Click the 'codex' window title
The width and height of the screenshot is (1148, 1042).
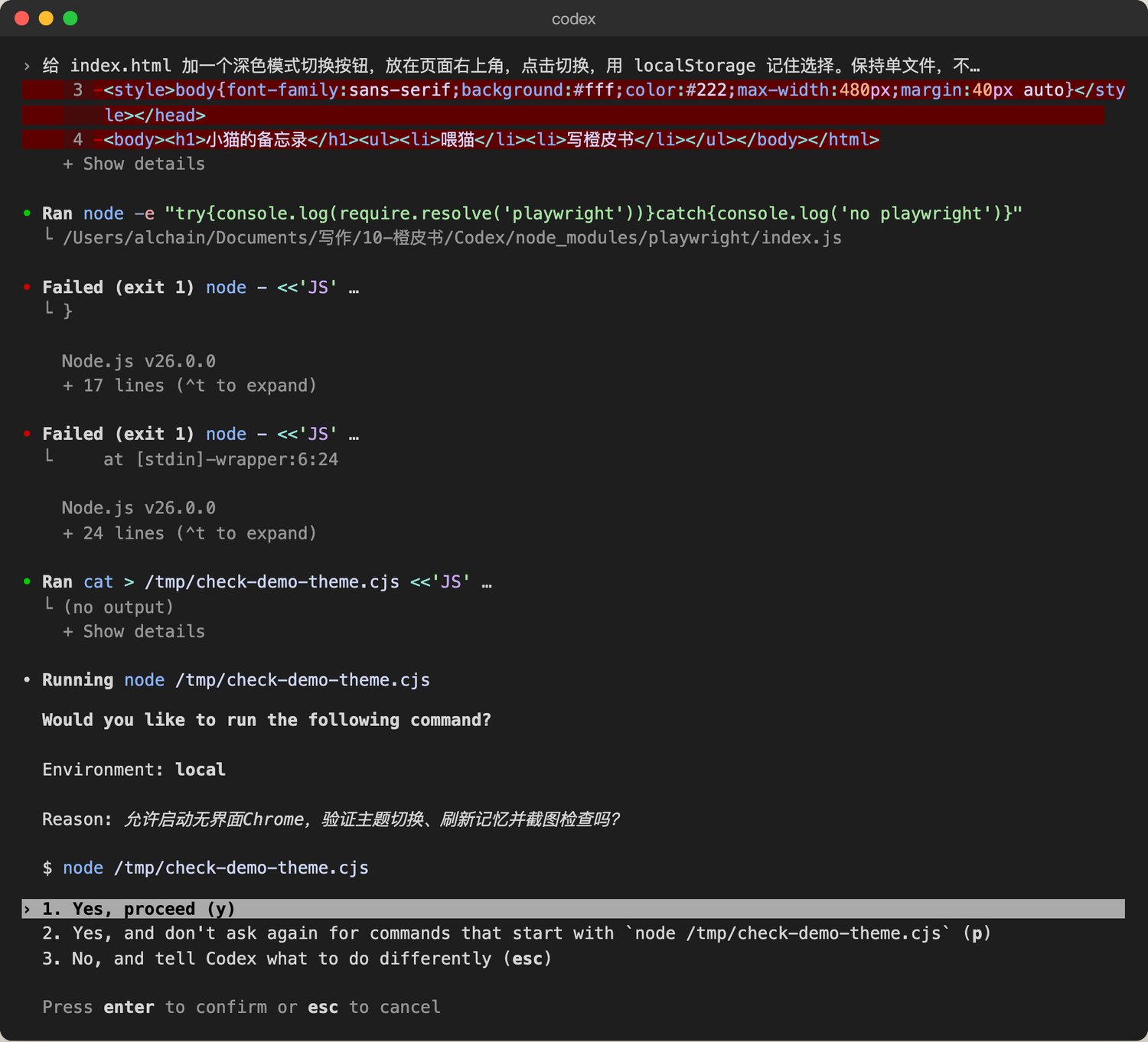573,19
